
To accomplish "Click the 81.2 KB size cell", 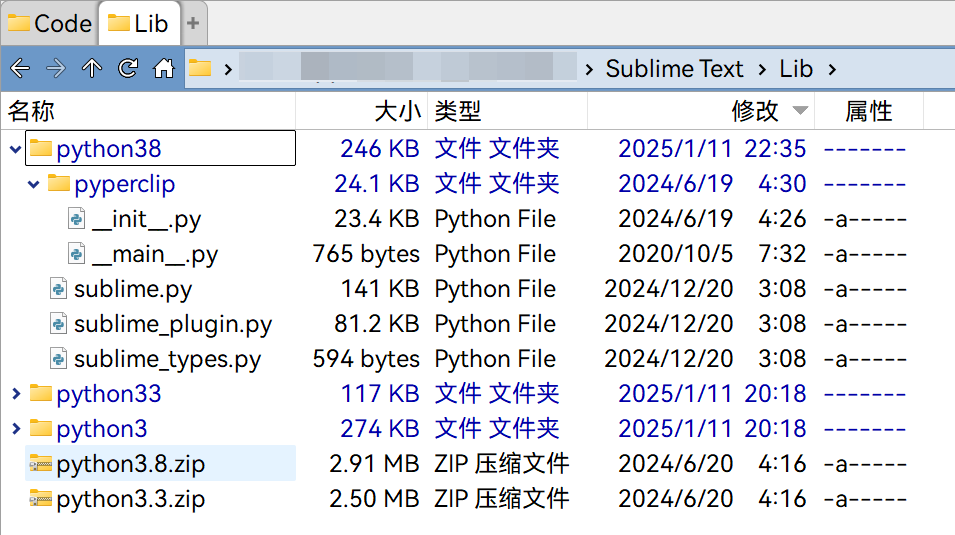I will point(376,324).
